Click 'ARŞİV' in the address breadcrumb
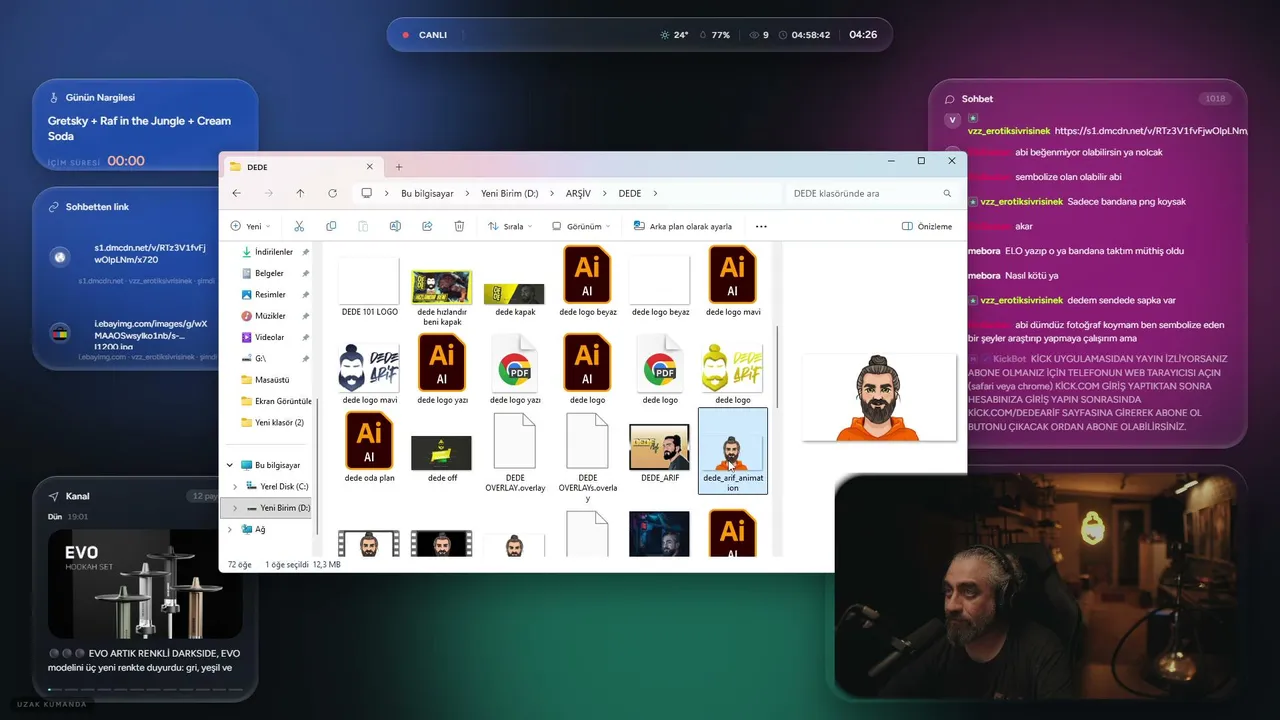This screenshot has height=720, width=1280. [x=579, y=193]
